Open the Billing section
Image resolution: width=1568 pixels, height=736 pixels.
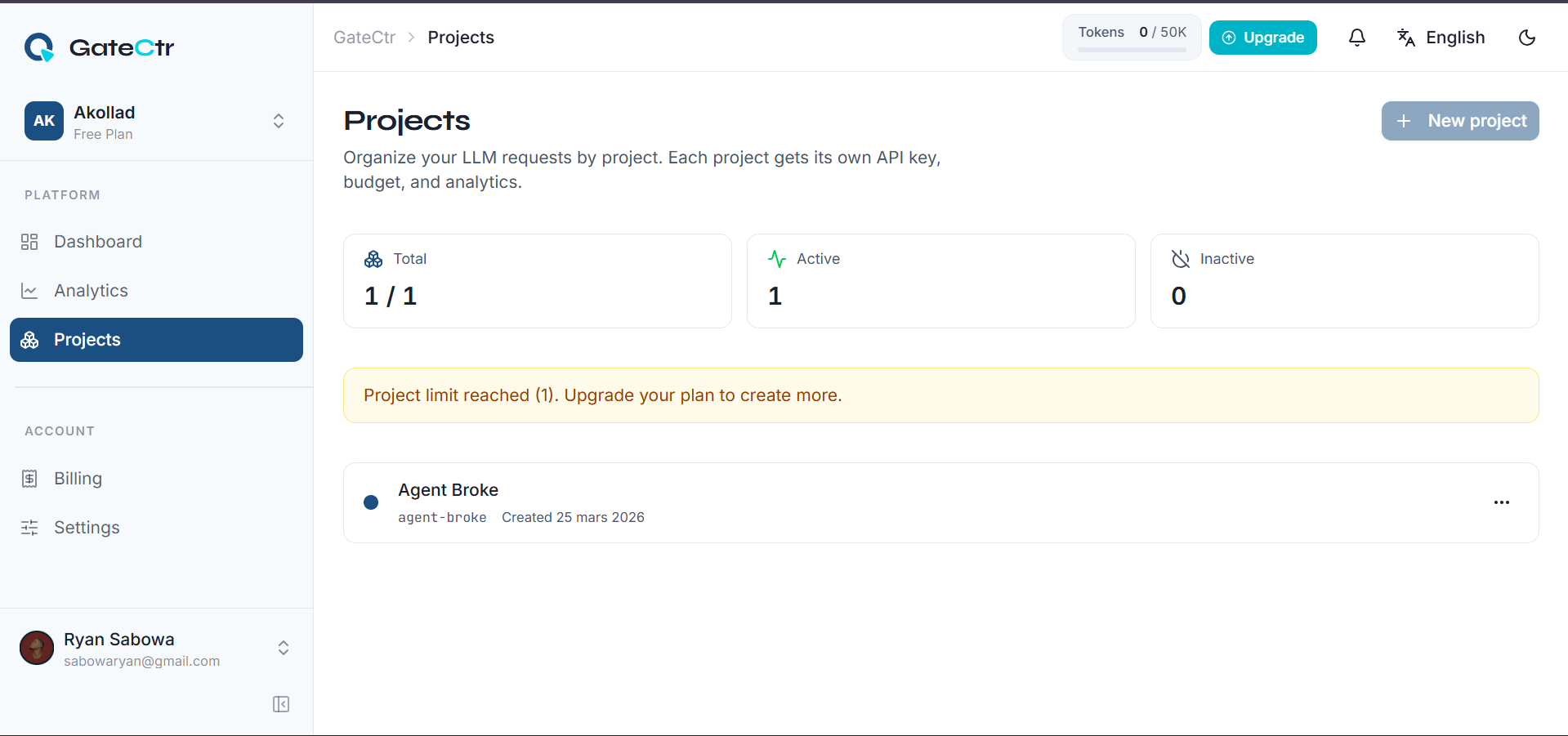pyautogui.click(x=78, y=479)
